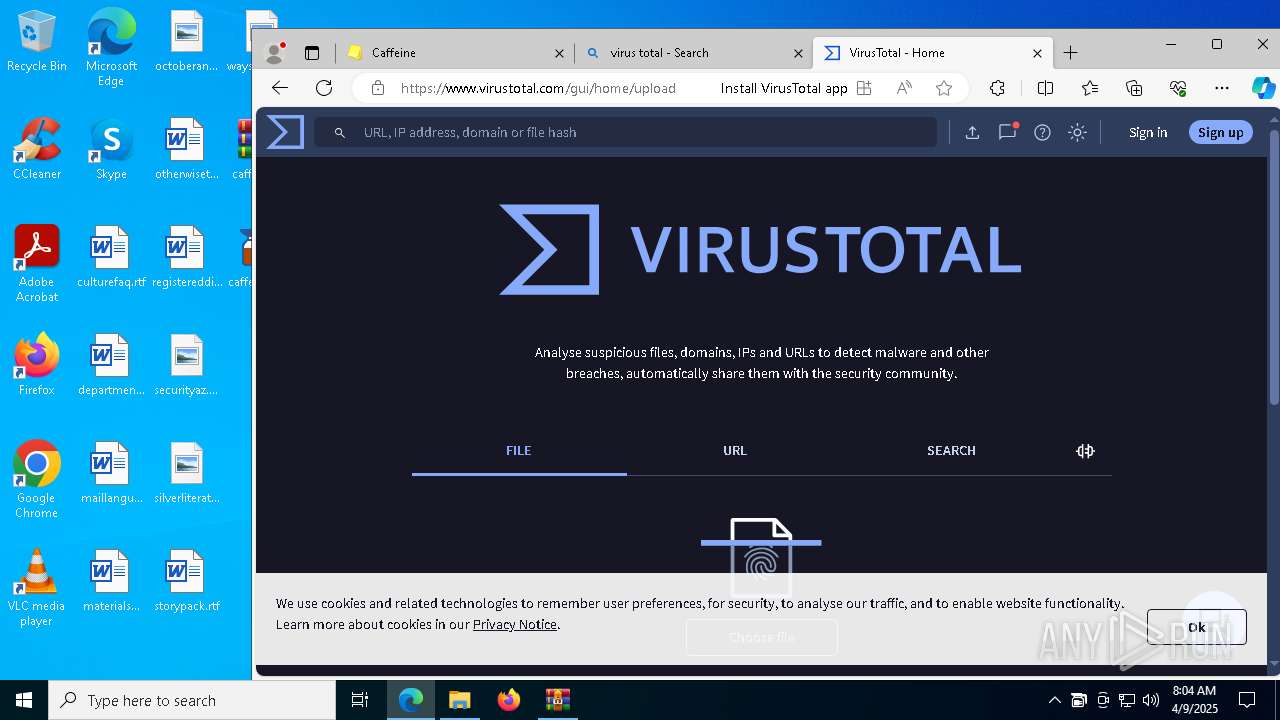Open the help question mark icon
This screenshot has width=1280, height=720.
1042,132
